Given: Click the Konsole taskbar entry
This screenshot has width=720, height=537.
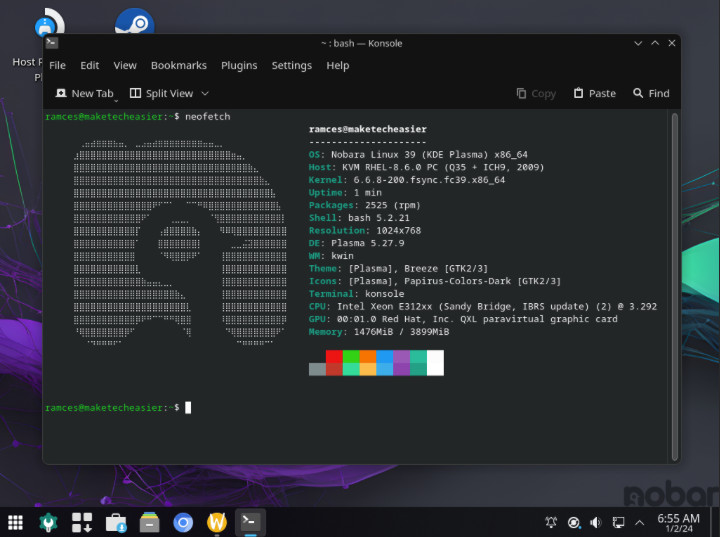Looking at the screenshot, I should pyautogui.click(x=250, y=522).
